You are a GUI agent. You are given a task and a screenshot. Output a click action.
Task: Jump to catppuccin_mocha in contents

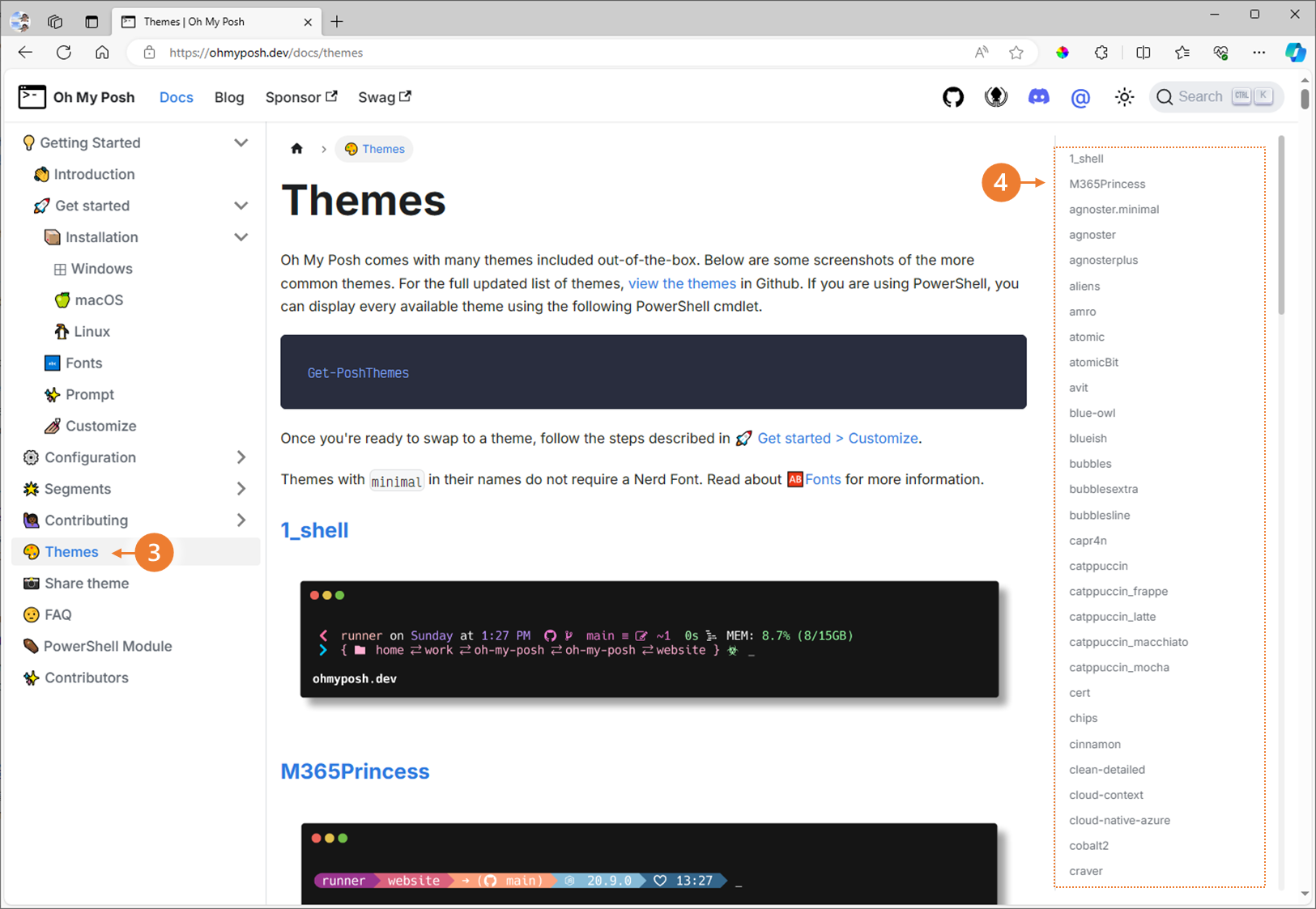click(1119, 668)
